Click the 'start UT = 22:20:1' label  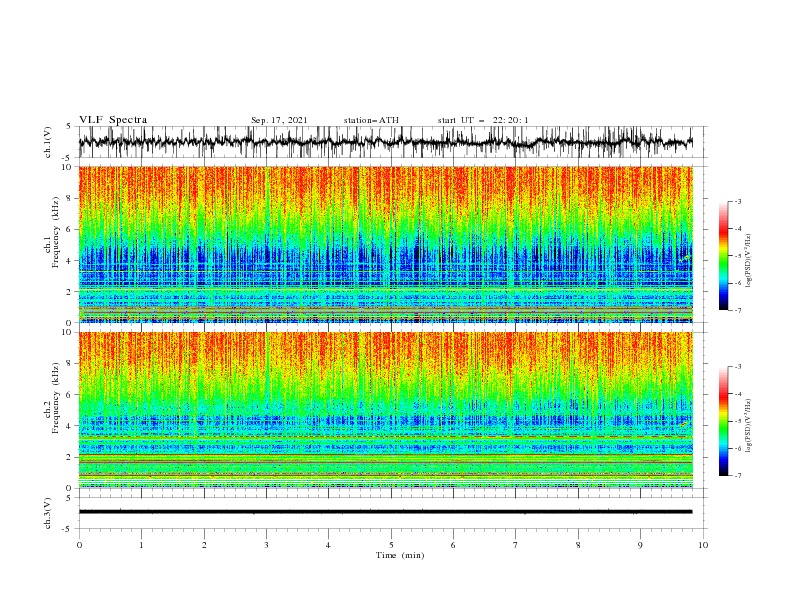483,120
